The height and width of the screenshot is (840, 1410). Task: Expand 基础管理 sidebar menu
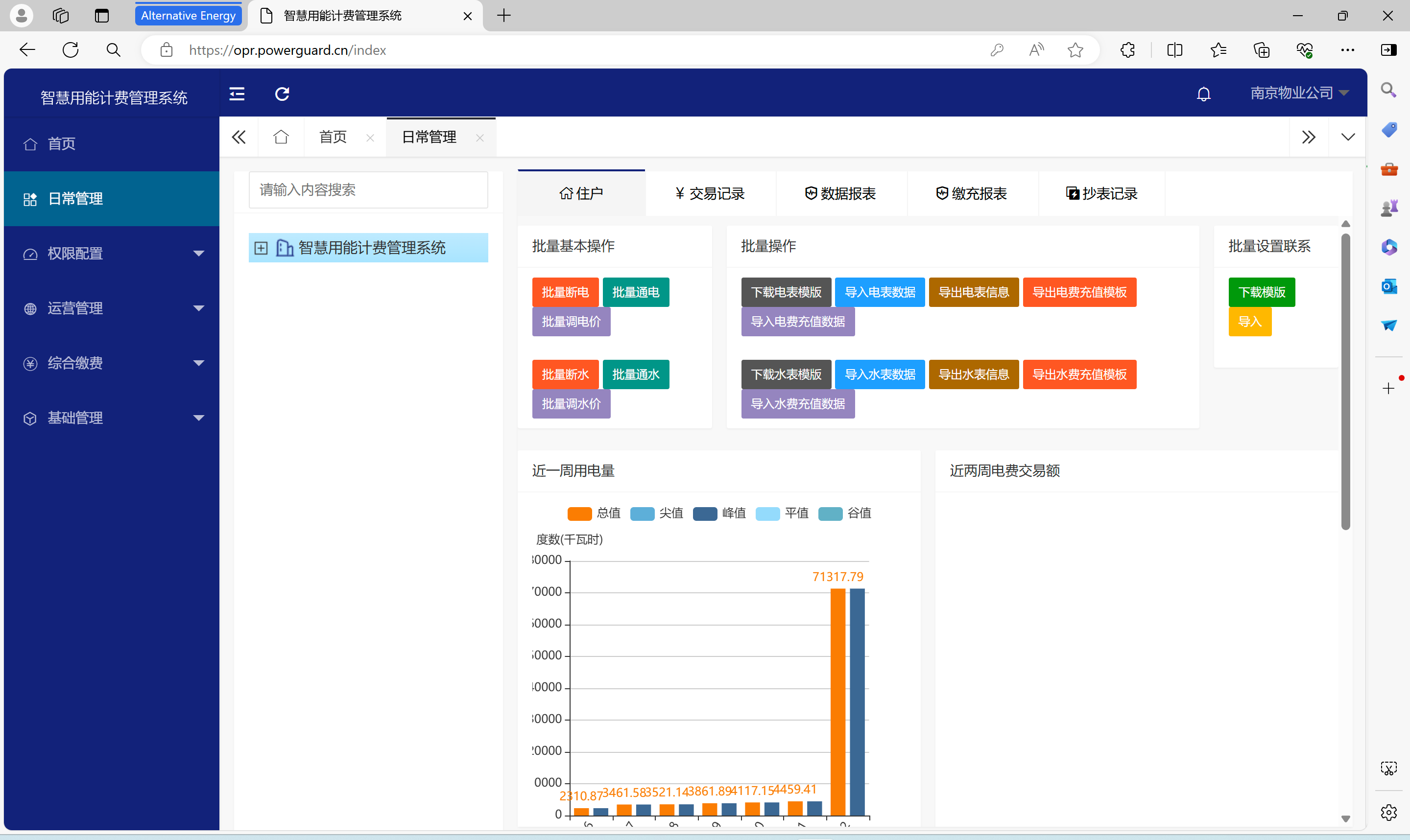click(x=112, y=419)
